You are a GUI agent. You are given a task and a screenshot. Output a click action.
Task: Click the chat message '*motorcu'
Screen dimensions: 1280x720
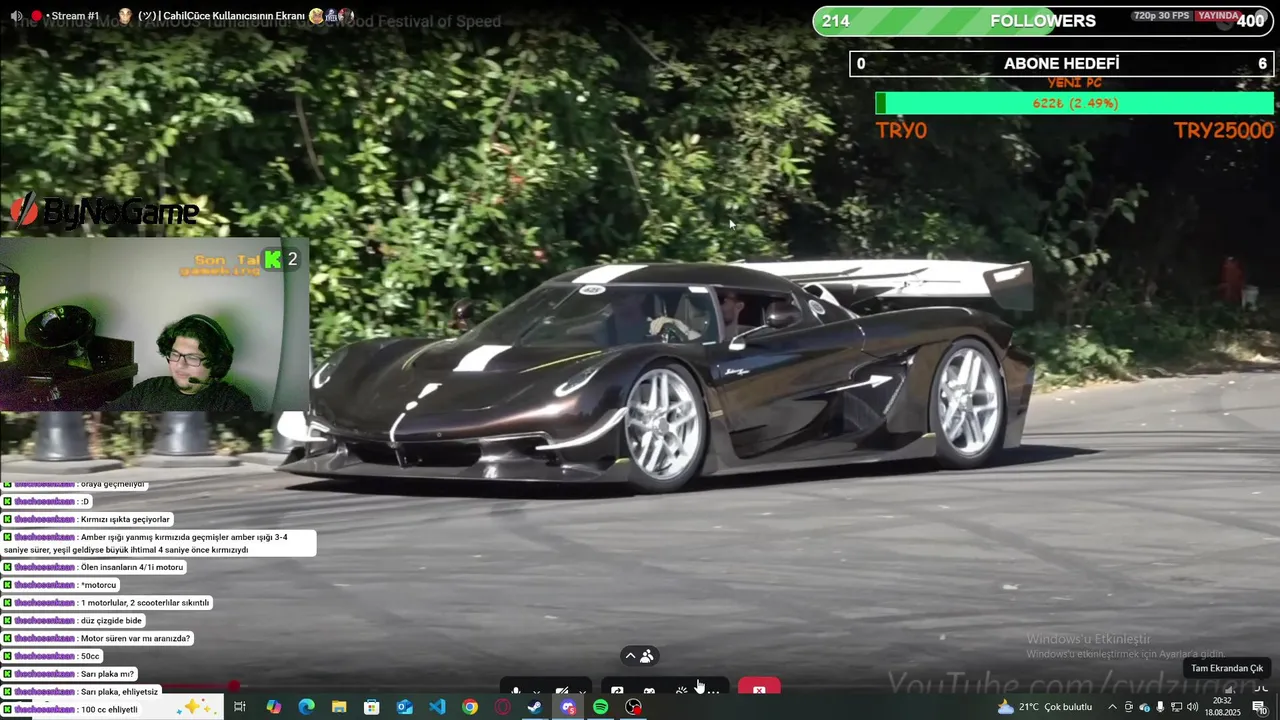click(99, 585)
